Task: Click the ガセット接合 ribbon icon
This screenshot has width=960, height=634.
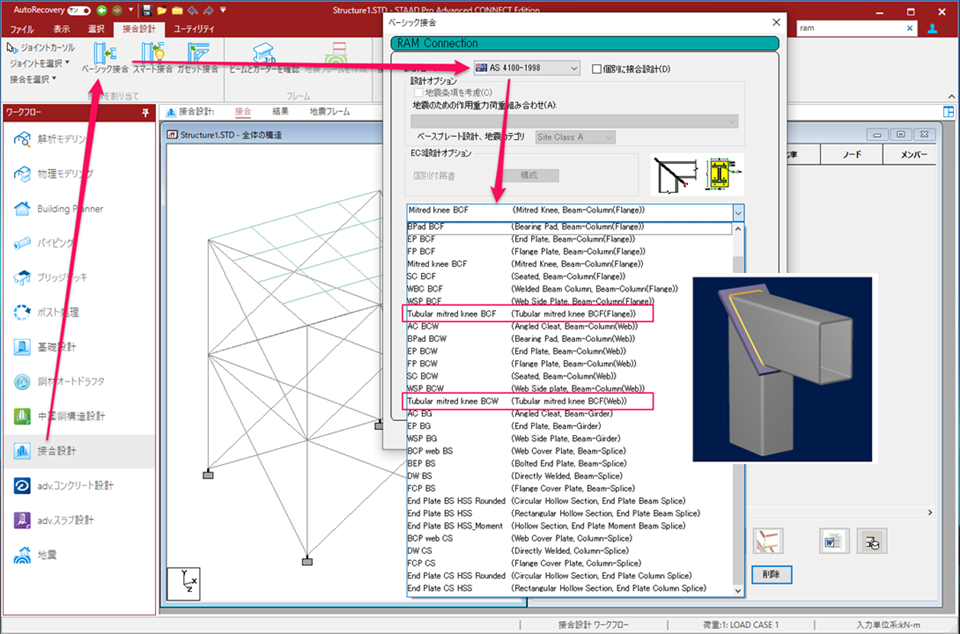Action: [198, 53]
